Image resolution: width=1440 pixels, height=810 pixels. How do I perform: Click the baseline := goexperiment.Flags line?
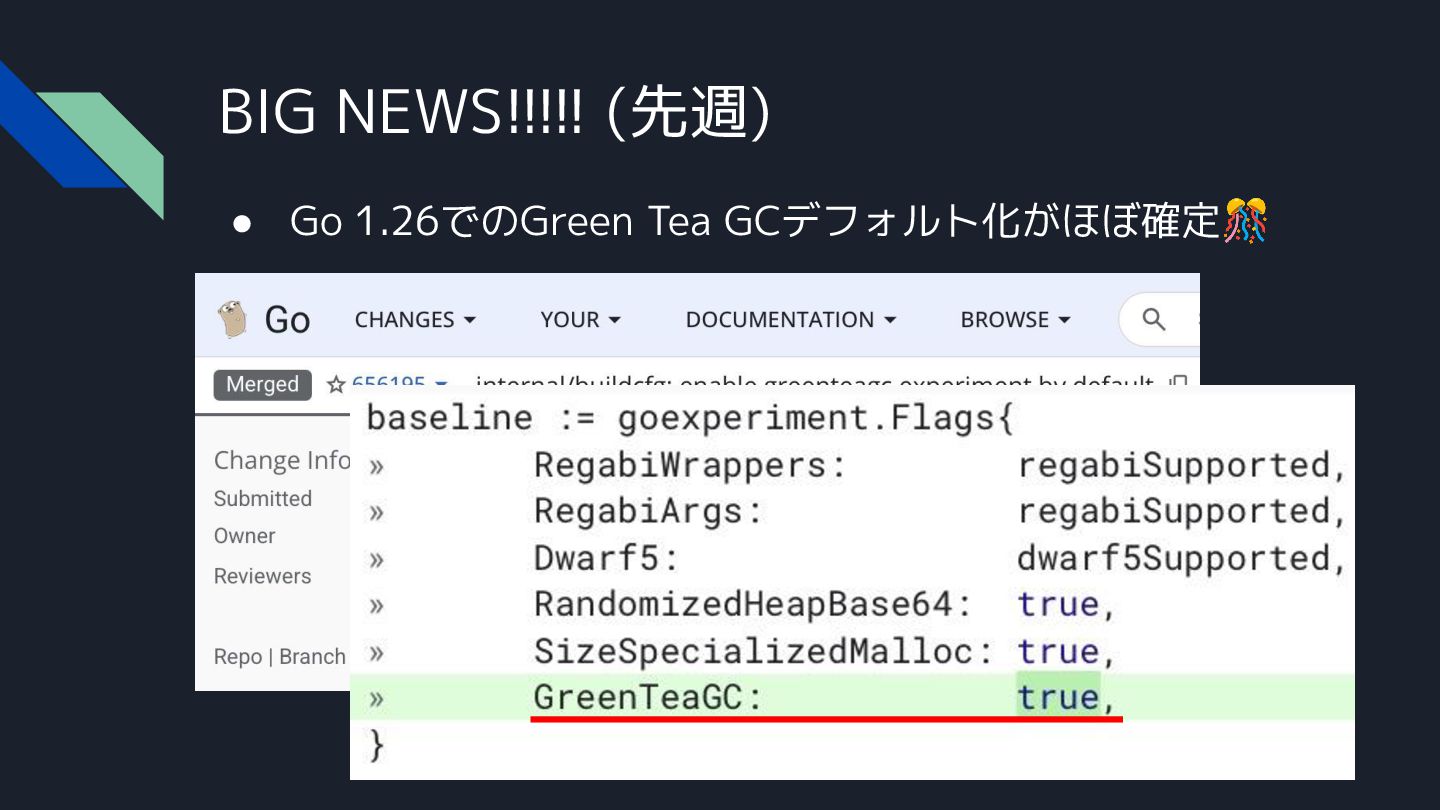point(690,417)
